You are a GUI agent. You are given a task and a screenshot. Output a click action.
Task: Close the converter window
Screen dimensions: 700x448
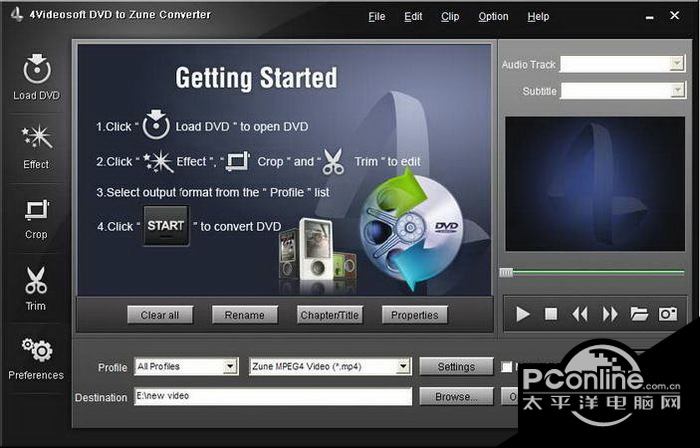pos(675,16)
